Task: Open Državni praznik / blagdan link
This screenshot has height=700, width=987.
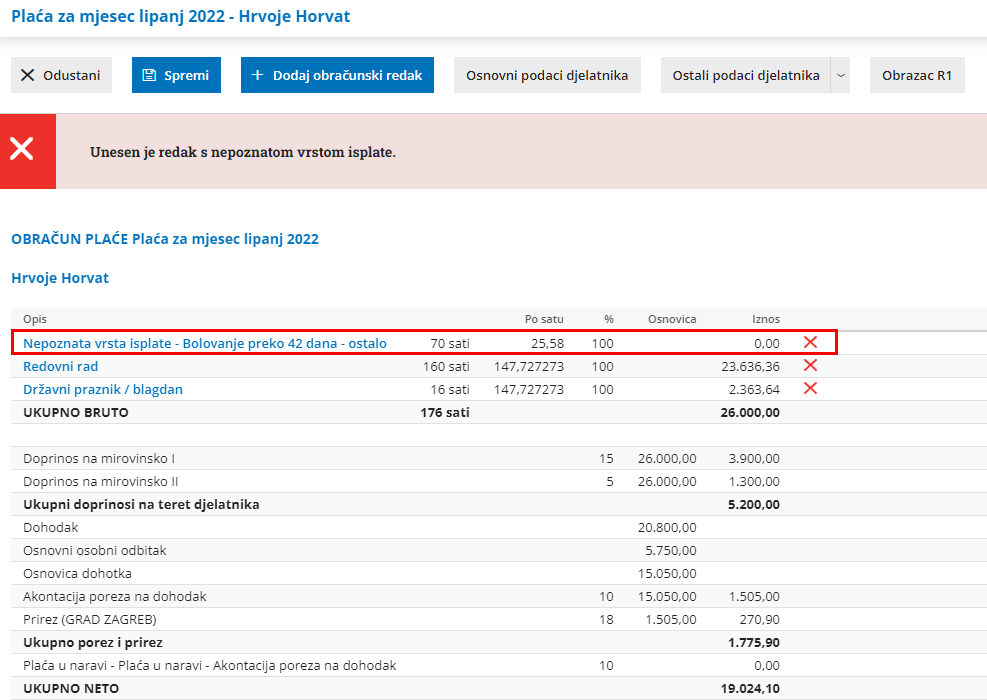Action: point(103,389)
